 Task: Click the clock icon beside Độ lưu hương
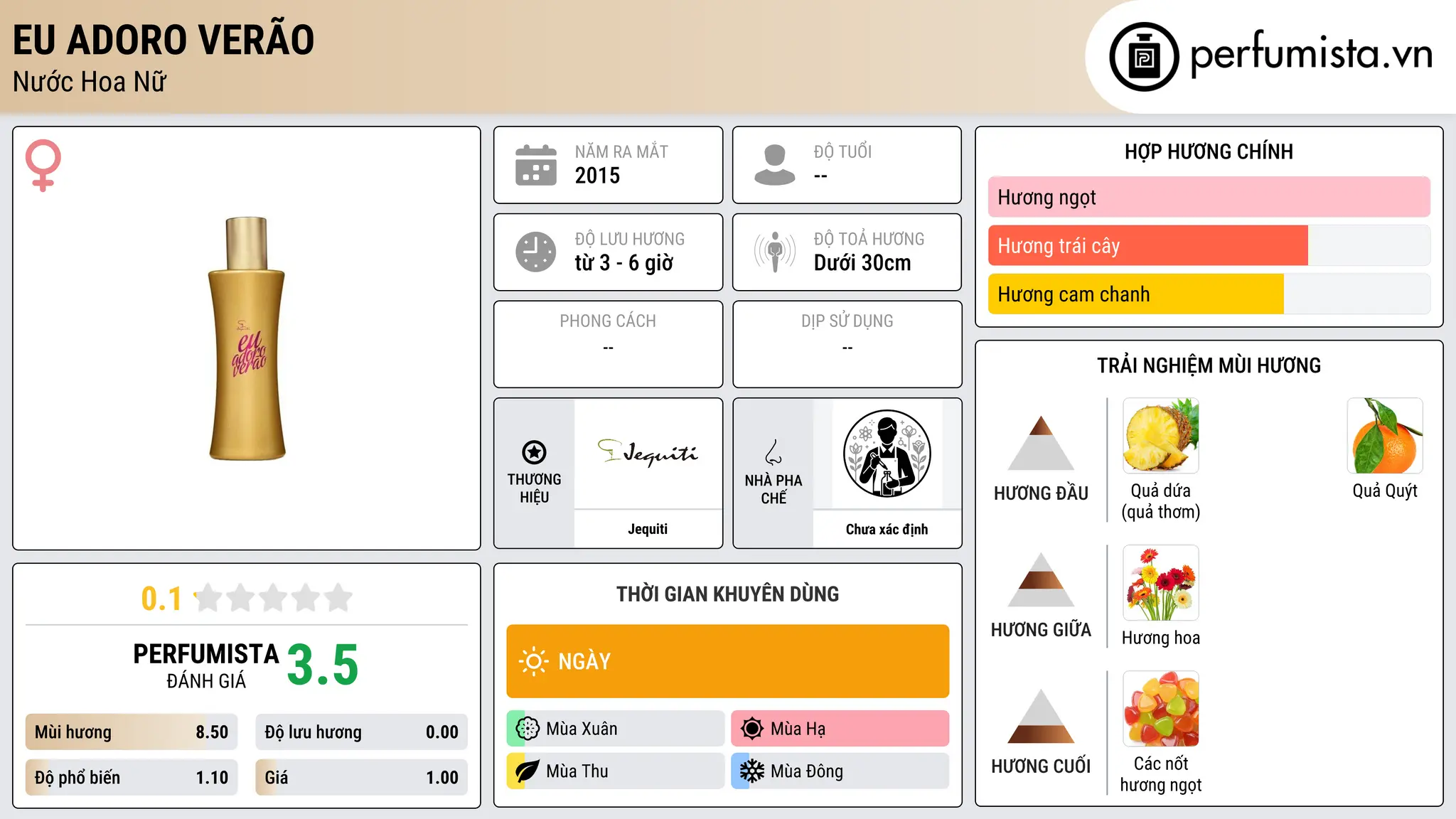tap(536, 252)
